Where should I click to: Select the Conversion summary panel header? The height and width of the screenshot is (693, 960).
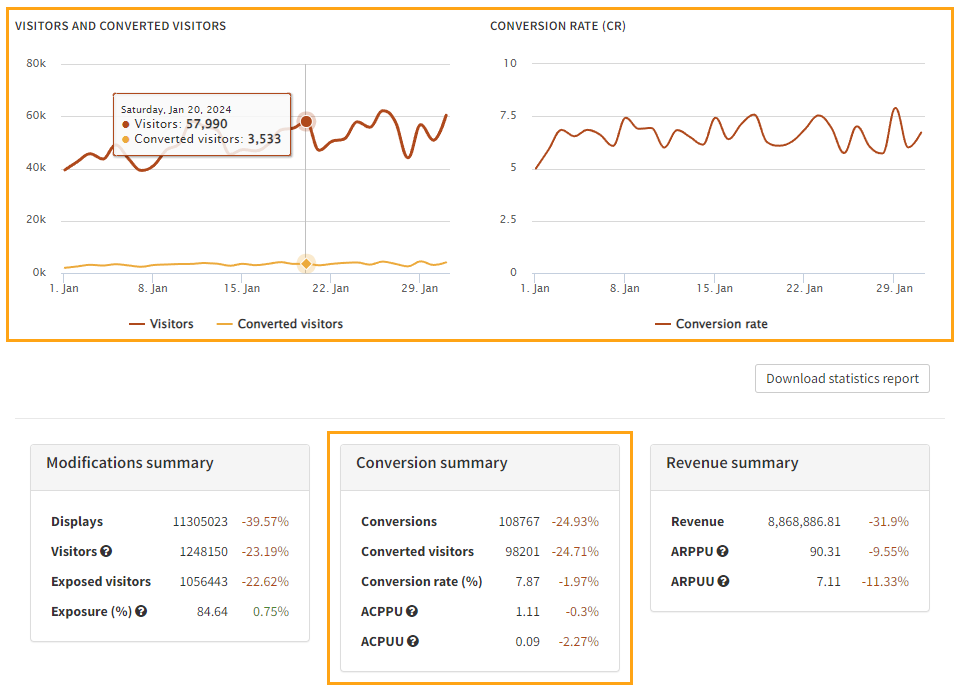(x=431, y=463)
